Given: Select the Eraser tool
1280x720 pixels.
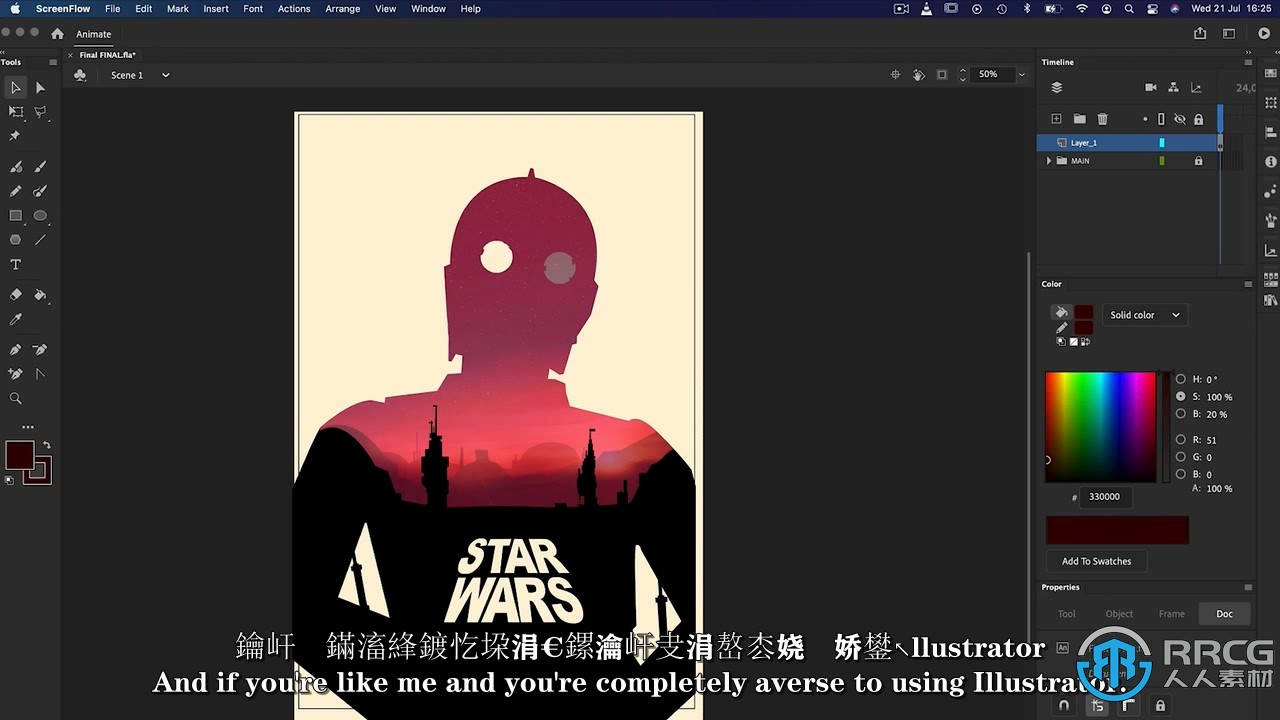Looking at the screenshot, I should click(15, 295).
